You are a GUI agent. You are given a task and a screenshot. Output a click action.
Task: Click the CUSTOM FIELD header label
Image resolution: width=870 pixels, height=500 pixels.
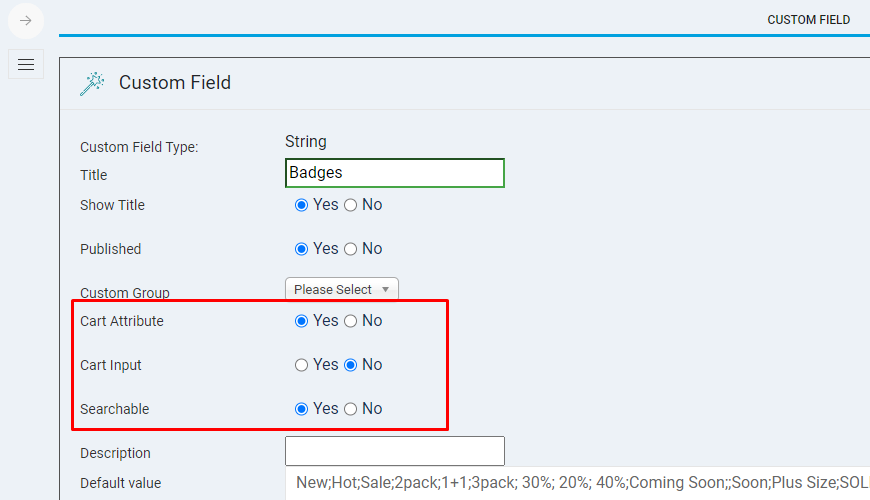click(x=808, y=20)
